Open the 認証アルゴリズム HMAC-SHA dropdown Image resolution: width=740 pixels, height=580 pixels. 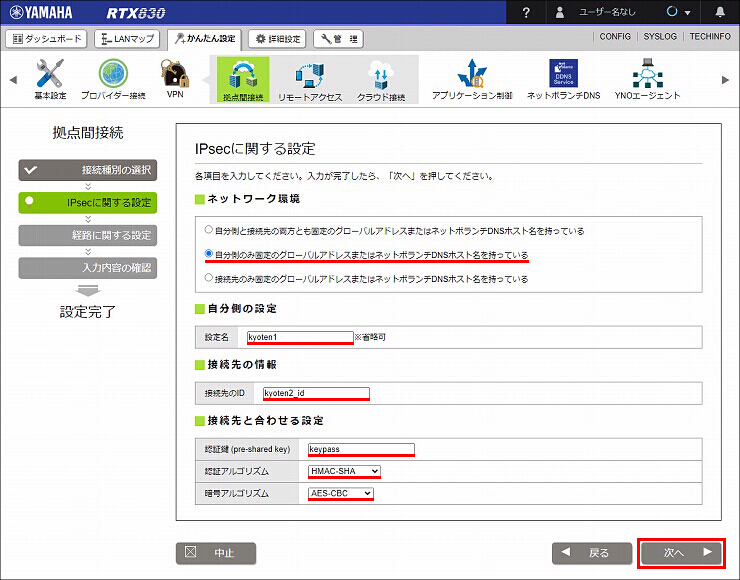[344, 471]
